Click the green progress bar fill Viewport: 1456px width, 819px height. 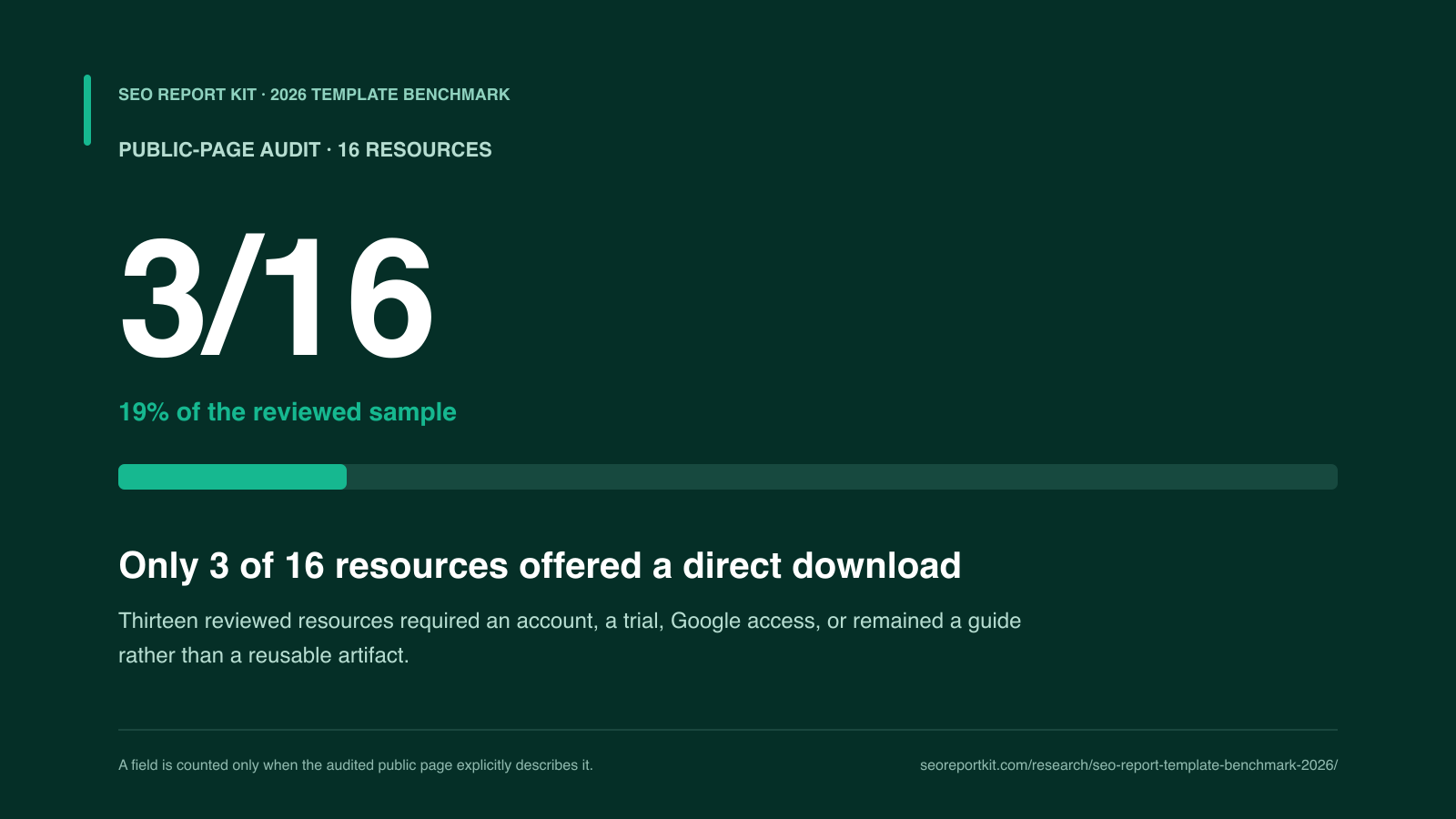pos(232,477)
